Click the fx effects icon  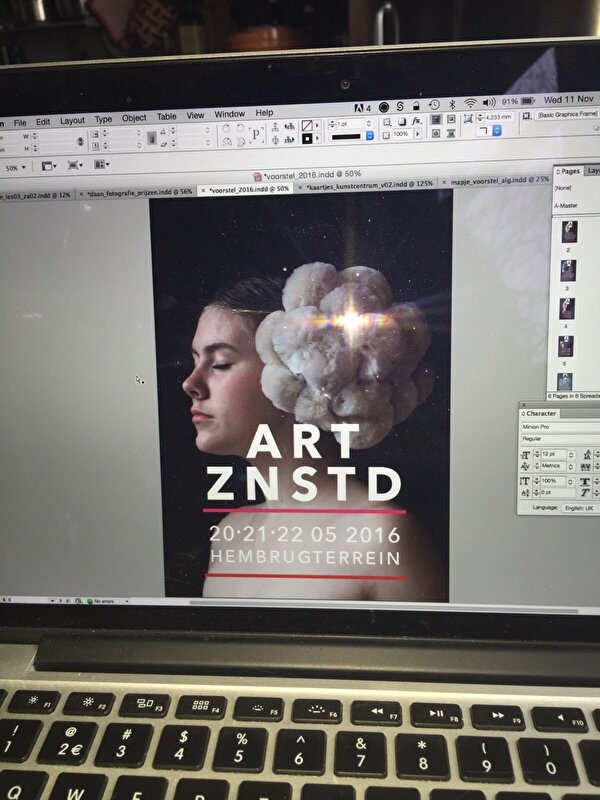pyautogui.click(x=416, y=121)
